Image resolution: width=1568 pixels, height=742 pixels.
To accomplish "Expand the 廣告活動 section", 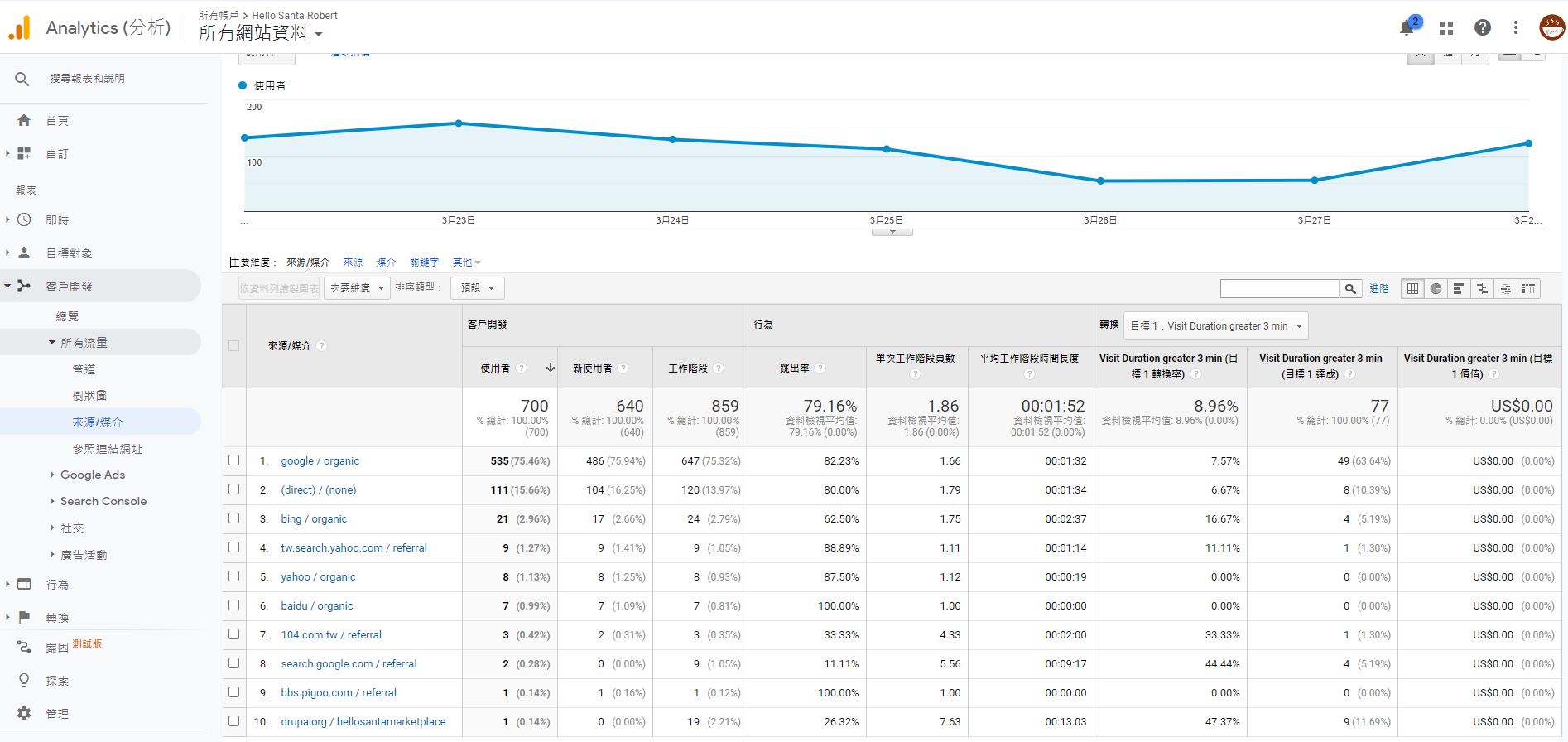I will [52, 555].
